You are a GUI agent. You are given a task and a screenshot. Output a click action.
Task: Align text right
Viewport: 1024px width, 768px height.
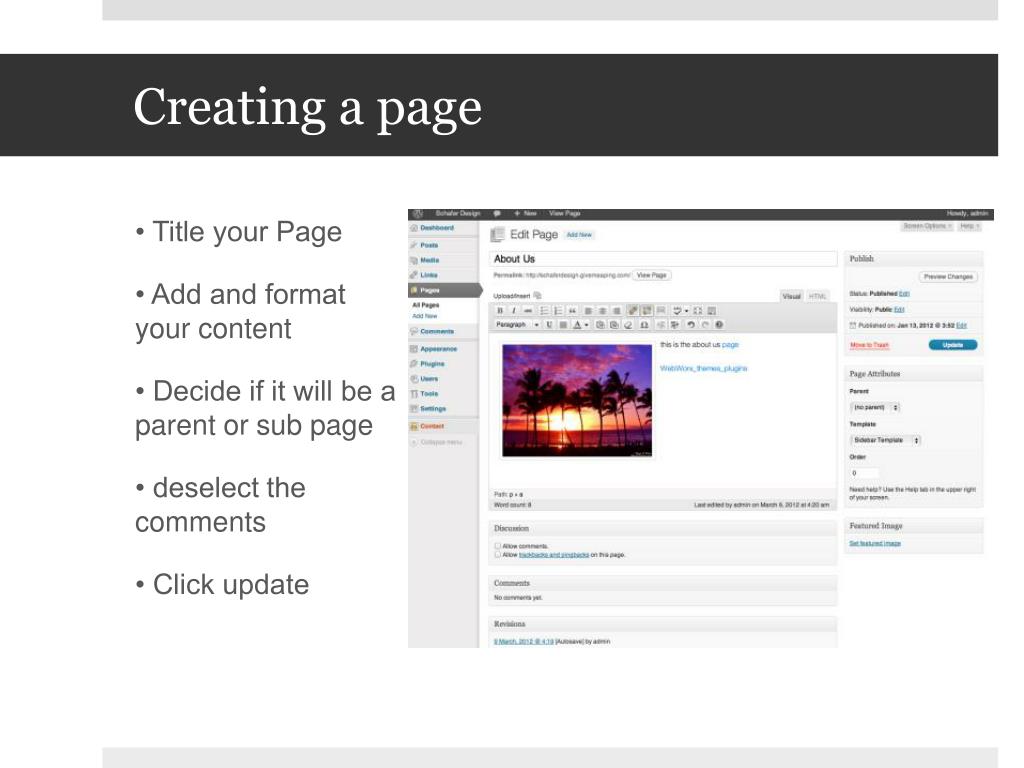tap(616, 311)
